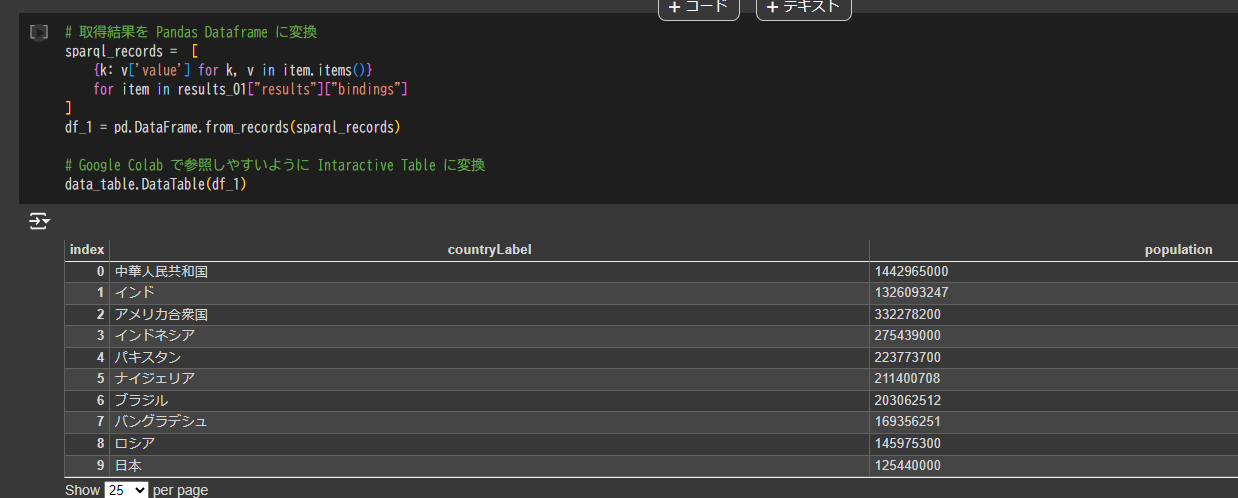This screenshot has height=498, width=1238.
Task: Add a text cell with the テキスト button
Action: pyautogui.click(x=804, y=6)
